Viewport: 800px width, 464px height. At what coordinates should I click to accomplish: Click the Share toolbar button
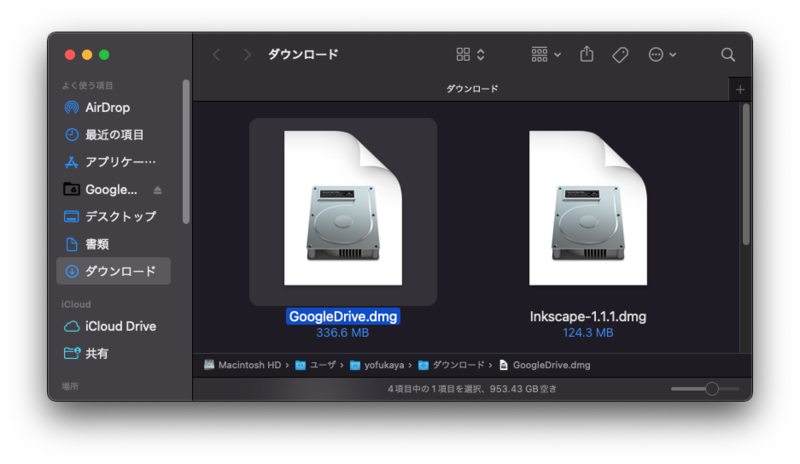[x=587, y=54]
